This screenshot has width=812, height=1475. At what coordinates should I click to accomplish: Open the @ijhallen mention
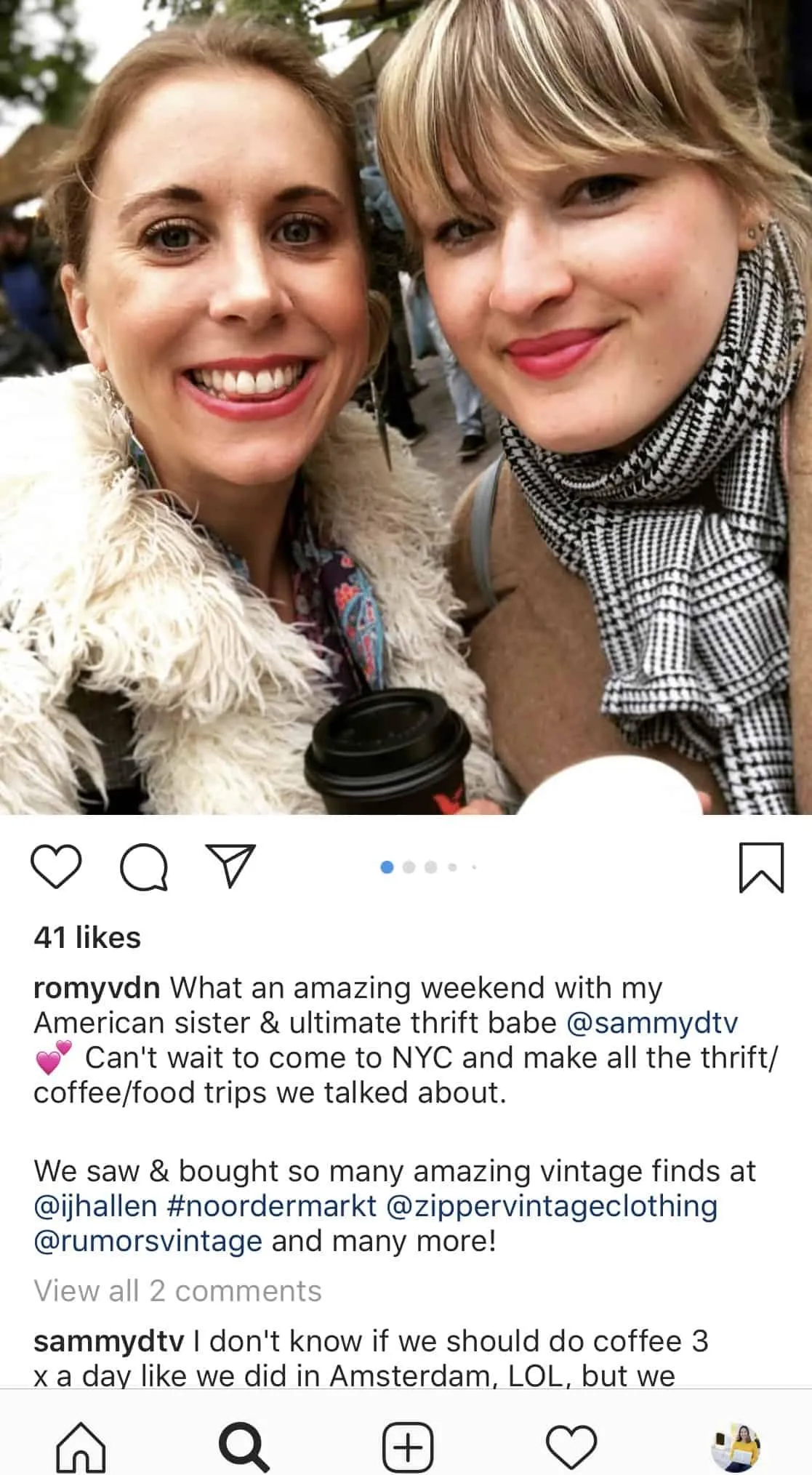click(95, 1206)
